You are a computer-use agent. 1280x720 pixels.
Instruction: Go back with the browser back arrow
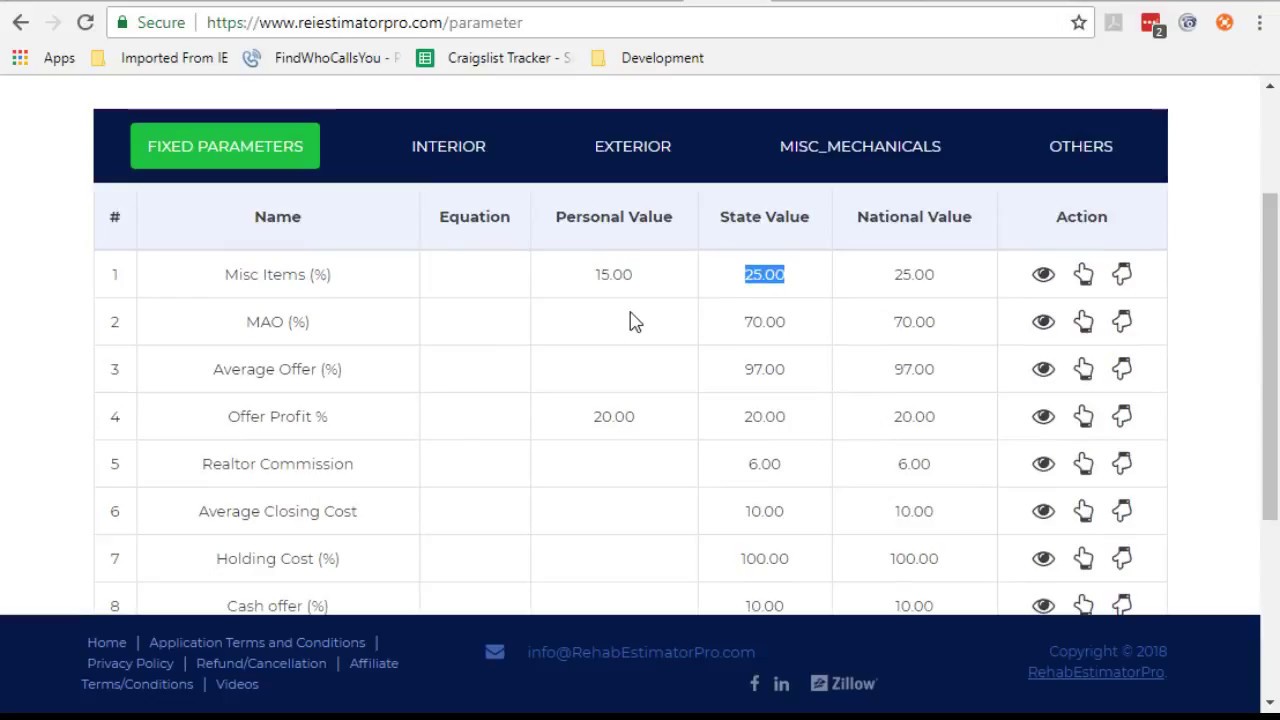pyautogui.click(x=20, y=22)
